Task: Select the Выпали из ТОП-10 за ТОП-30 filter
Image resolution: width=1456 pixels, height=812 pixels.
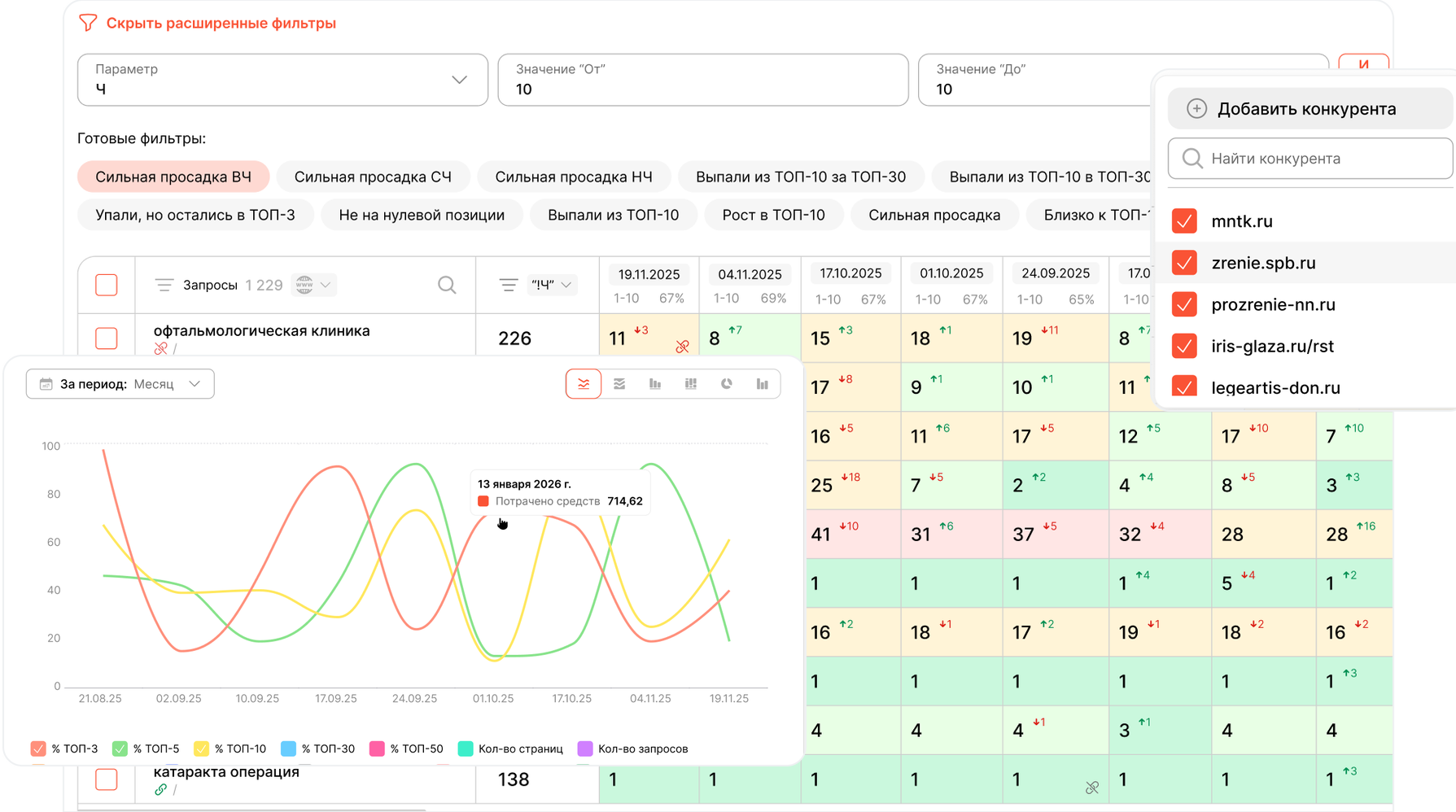Action: tap(801, 177)
